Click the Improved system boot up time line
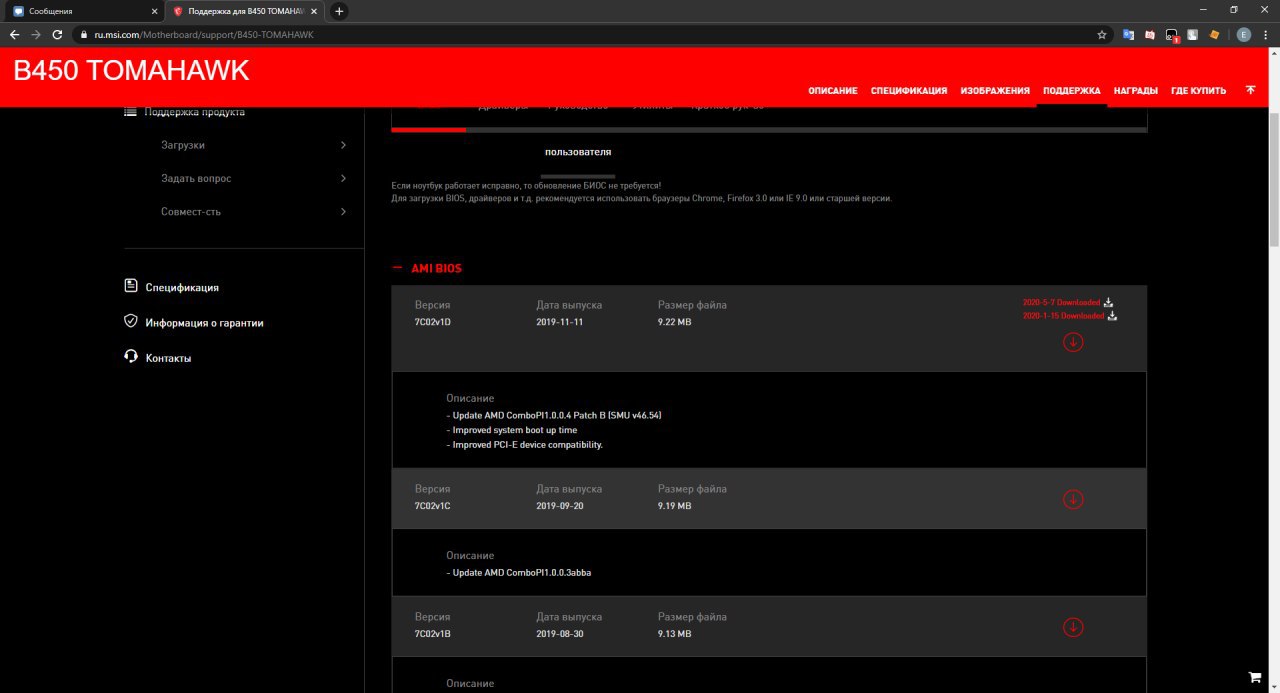The height and width of the screenshot is (693, 1280). (x=512, y=430)
